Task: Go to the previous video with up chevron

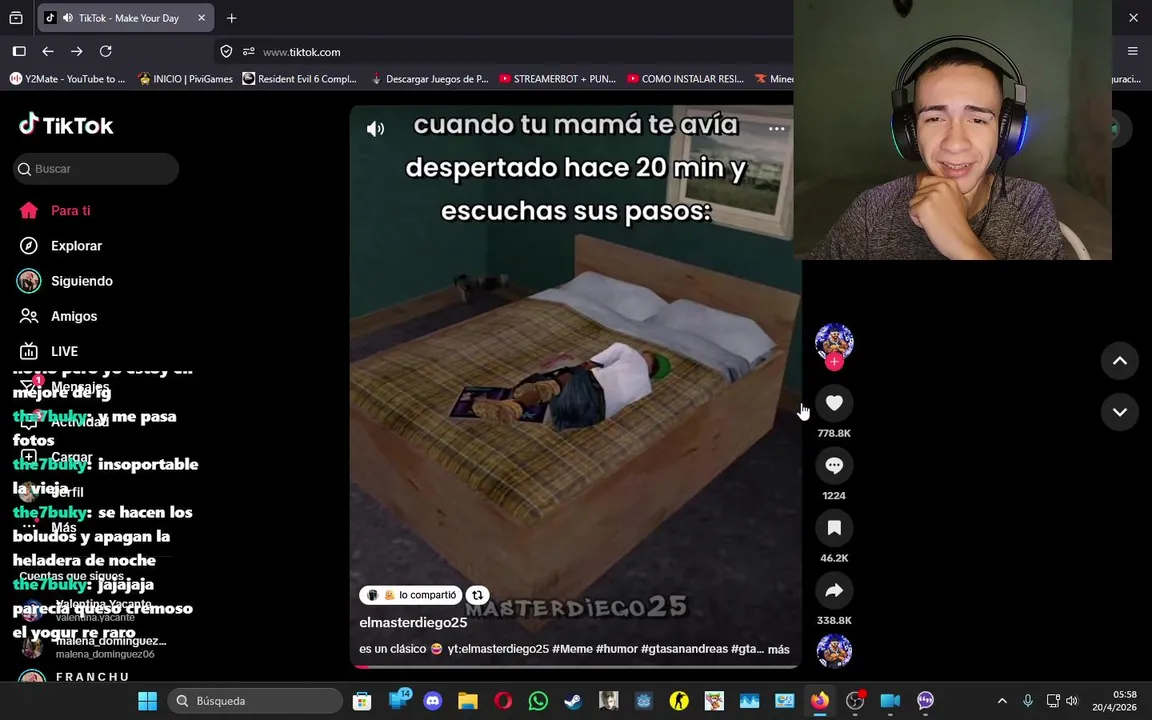Action: (1120, 361)
